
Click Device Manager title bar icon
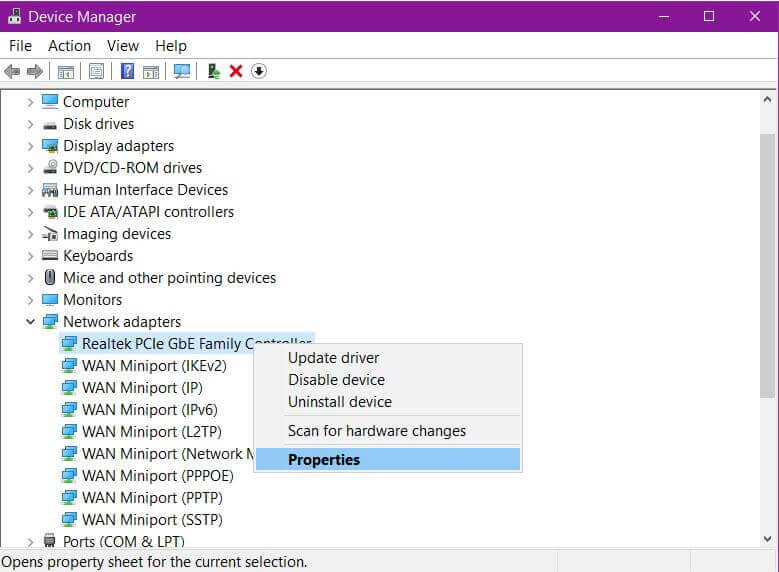point(14,16)
